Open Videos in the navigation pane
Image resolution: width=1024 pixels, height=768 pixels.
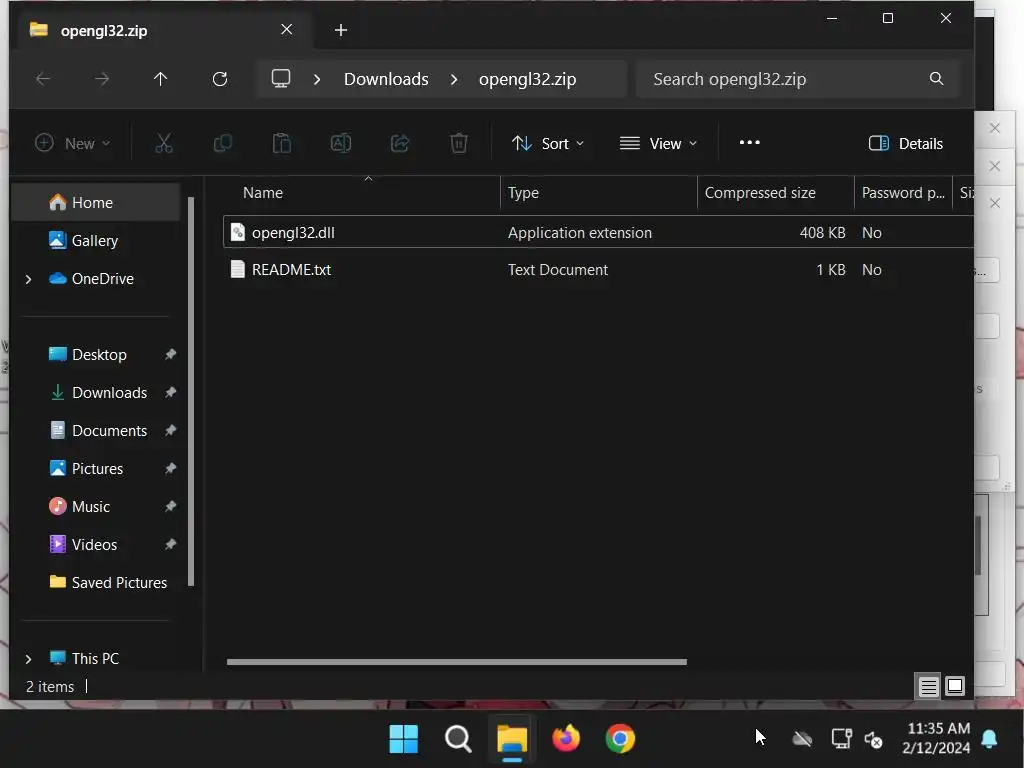94,544
